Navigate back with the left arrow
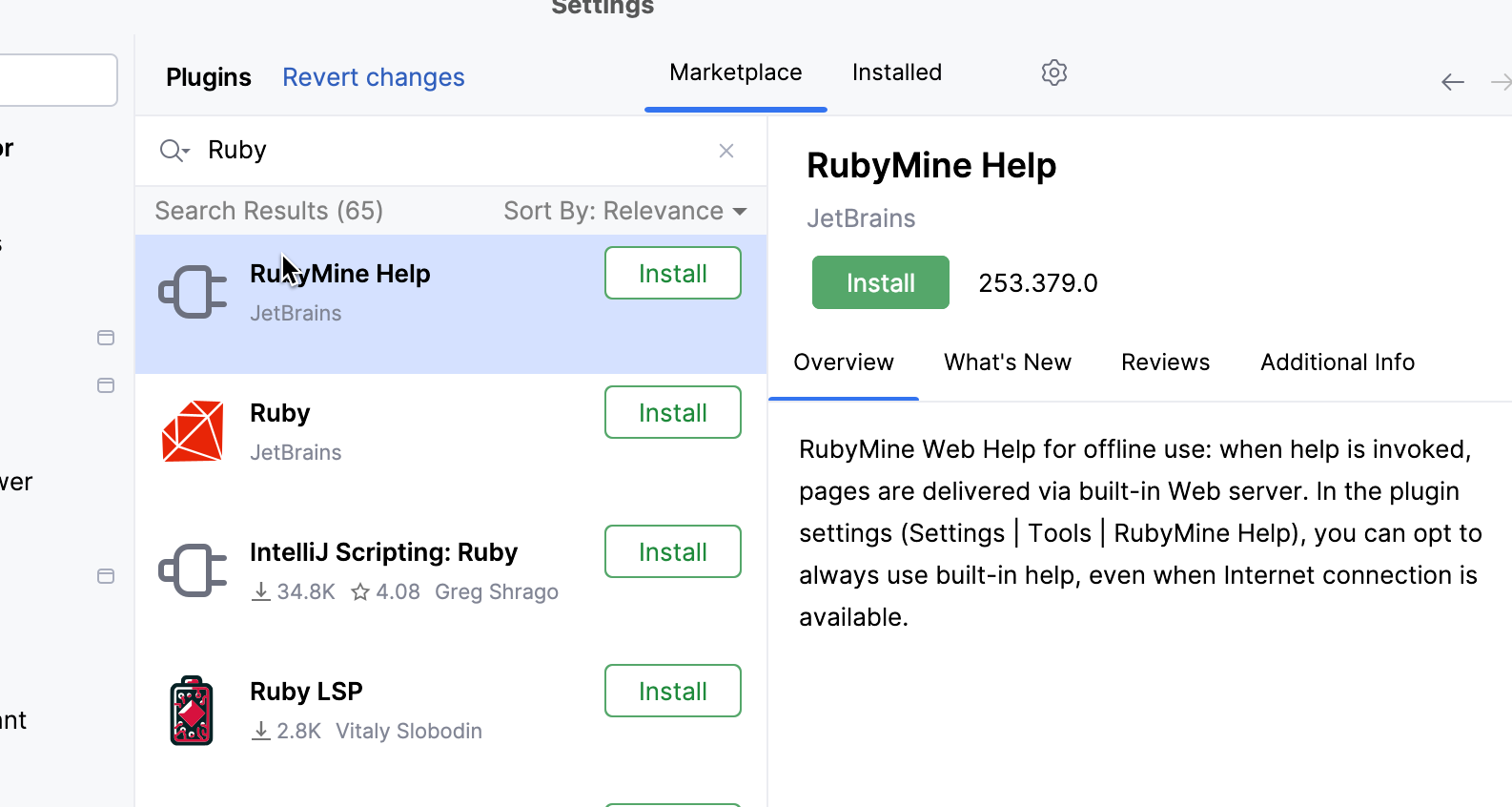This screenshot has width=1512, height=807. tap(1452, 83)
